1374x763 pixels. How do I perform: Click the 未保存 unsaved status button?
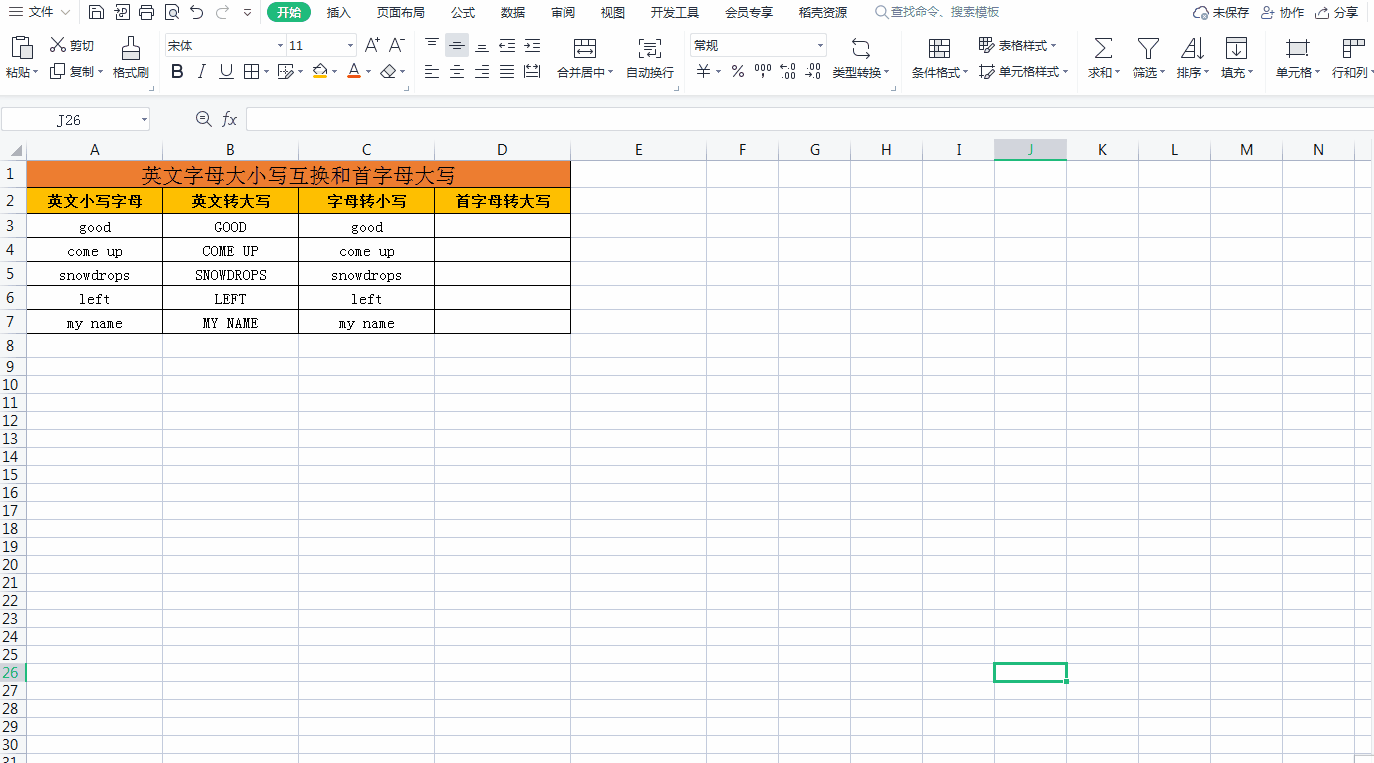point(1221,13)
